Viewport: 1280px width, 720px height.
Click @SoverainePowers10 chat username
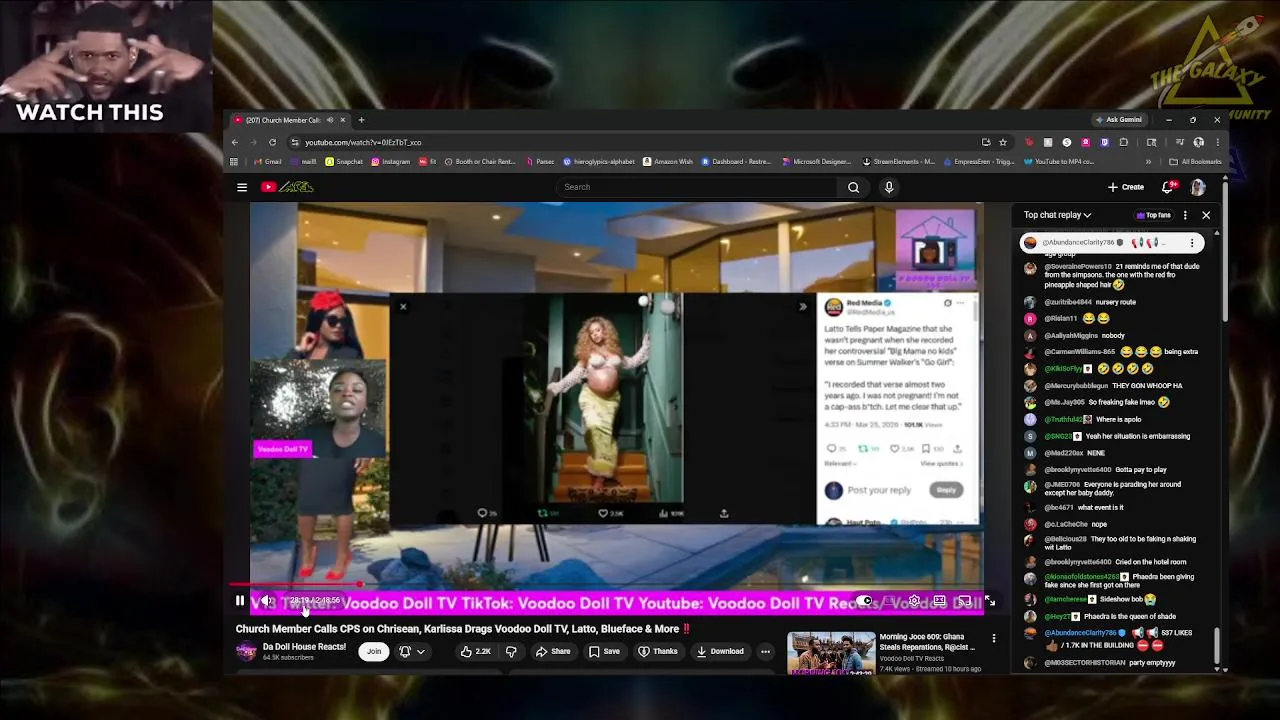coord(1078,267)
